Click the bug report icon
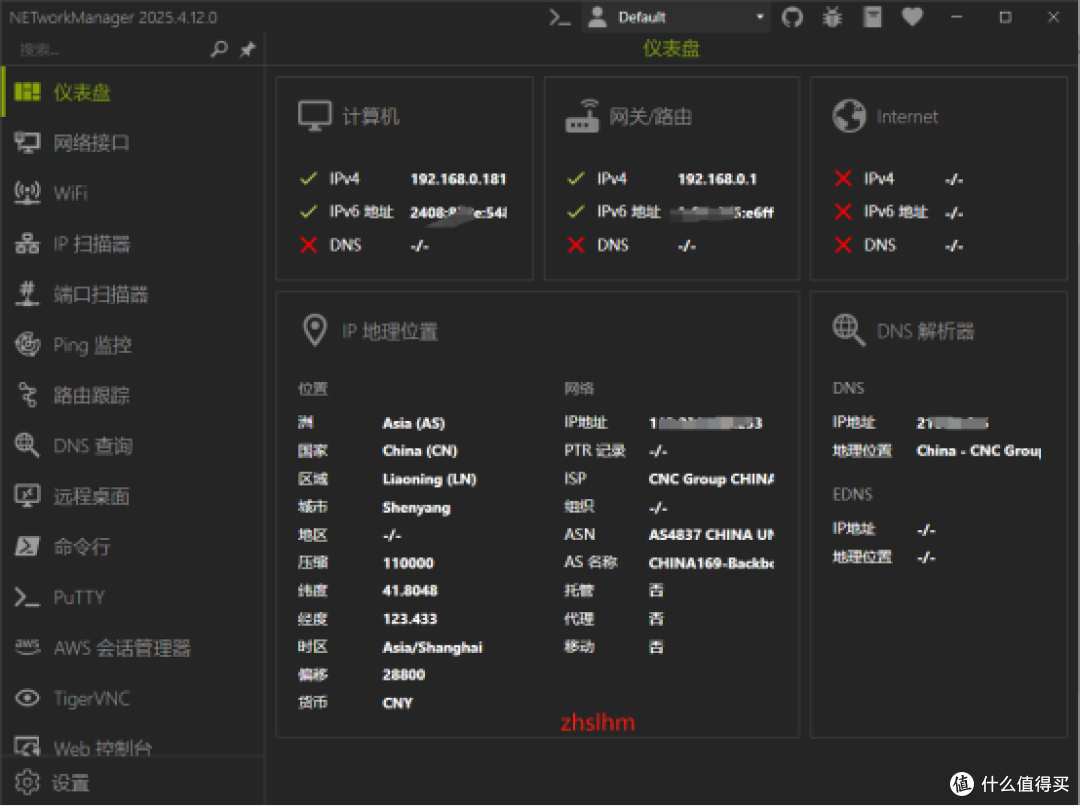The height and width of the screenshot is (807, 1080). tap(832, 17)
